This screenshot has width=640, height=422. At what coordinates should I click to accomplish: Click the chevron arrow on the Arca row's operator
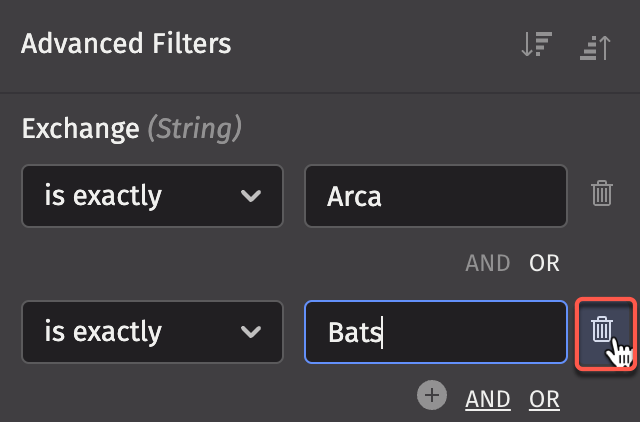(x=252, y=196)
